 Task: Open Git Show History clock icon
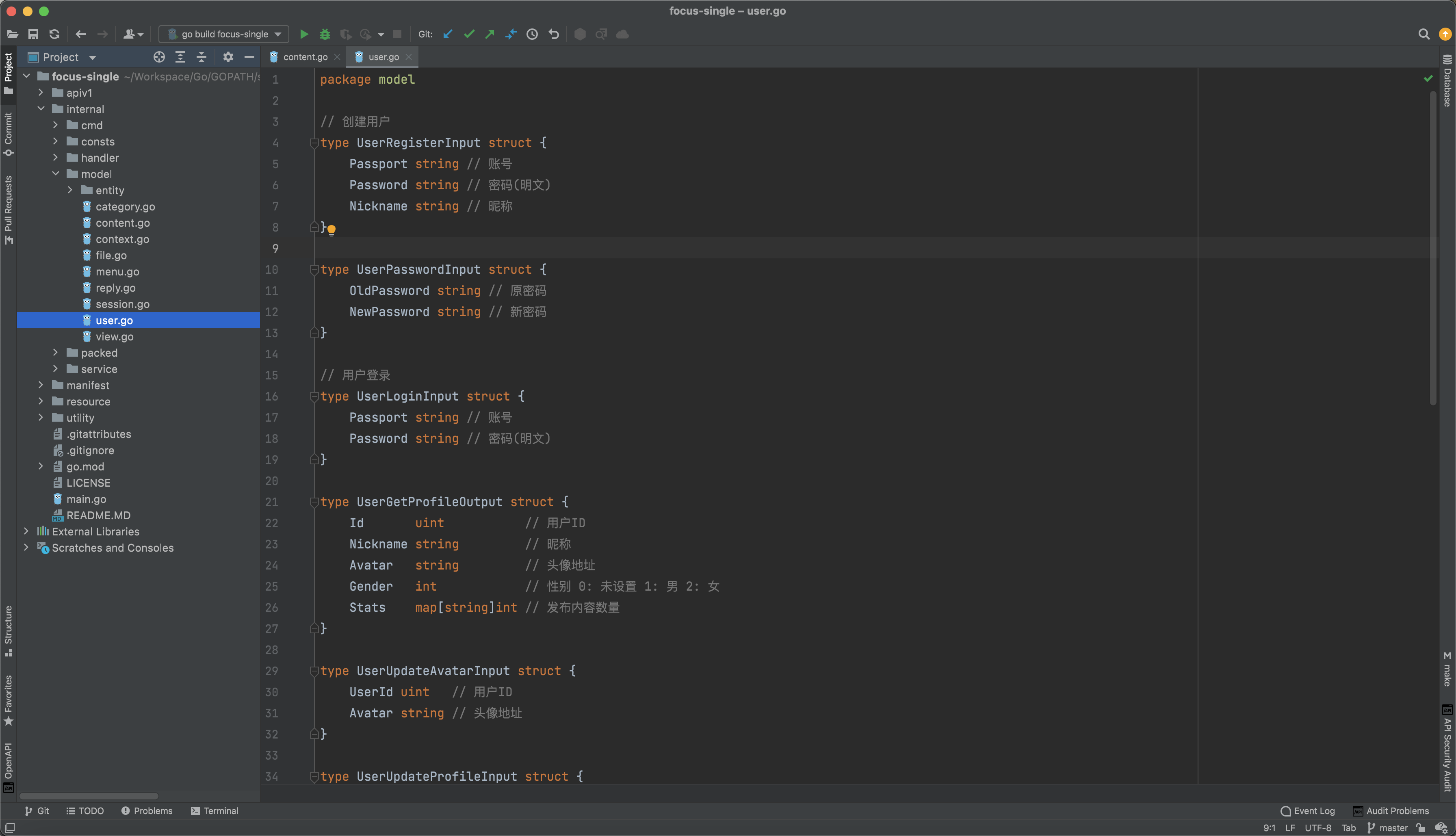tap(532, 35)
